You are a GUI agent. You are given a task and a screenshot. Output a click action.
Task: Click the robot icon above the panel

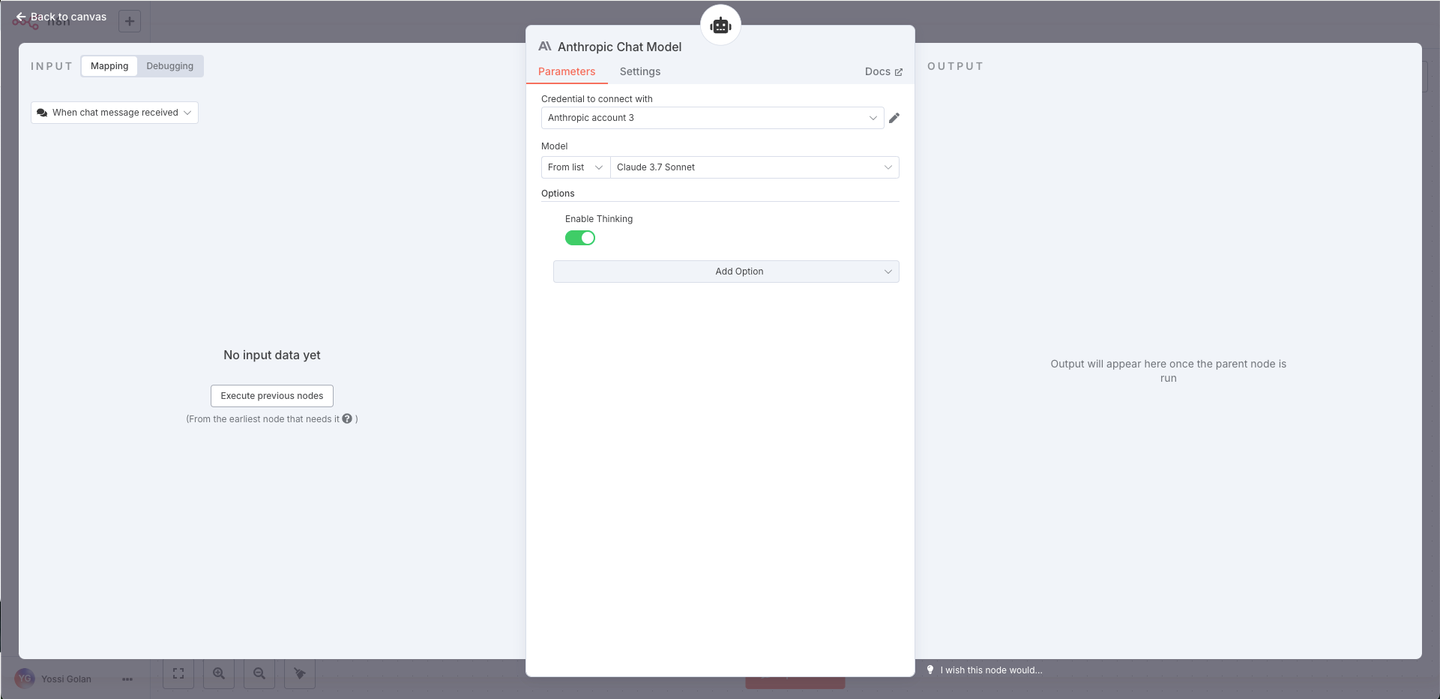[720, 26]
